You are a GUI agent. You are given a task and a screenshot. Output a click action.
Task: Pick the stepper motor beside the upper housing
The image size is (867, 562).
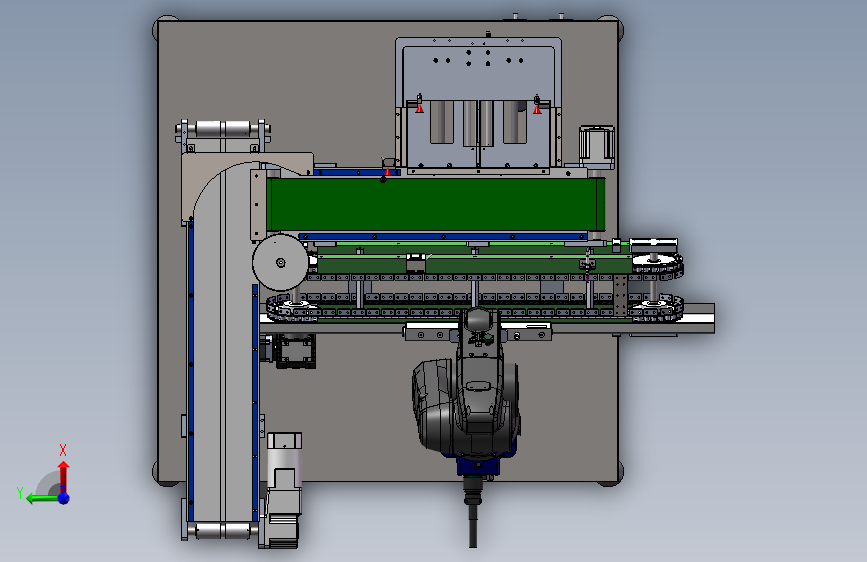coord(597,145)
